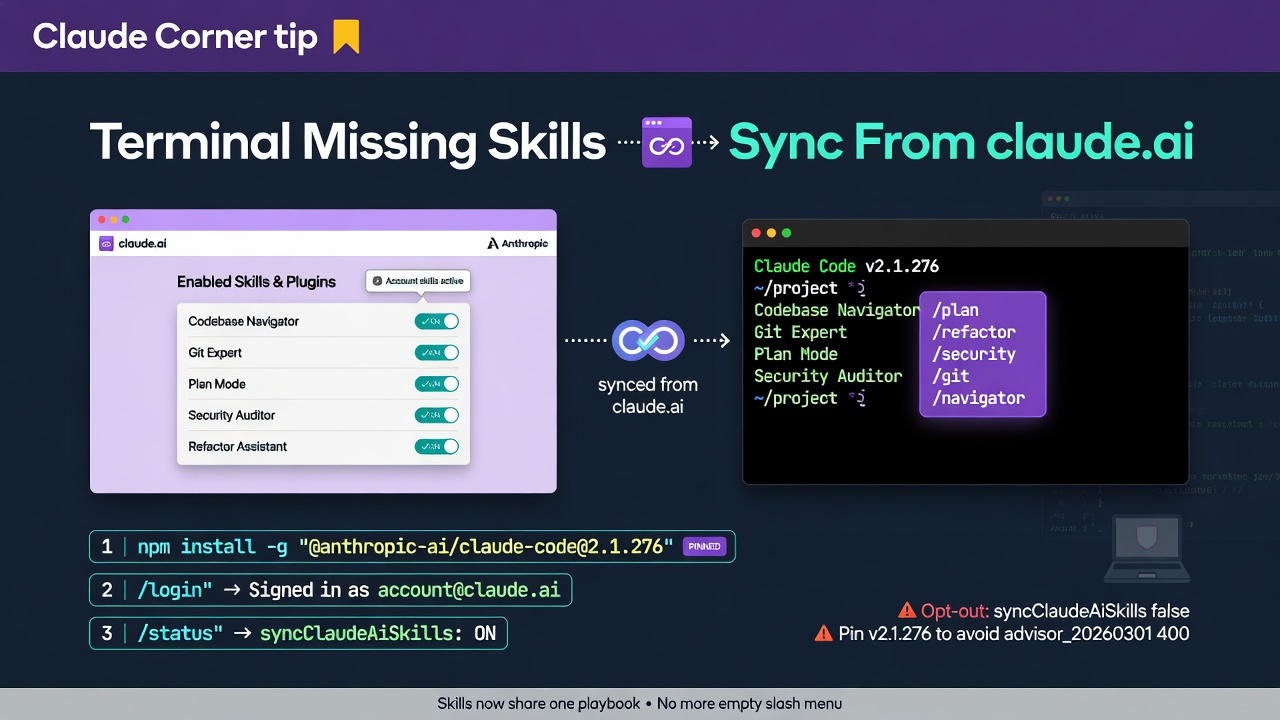Click "Git Expert" line in the terminal window
The height and width of the screenshot is (720, 1280).
coord(800,332)
